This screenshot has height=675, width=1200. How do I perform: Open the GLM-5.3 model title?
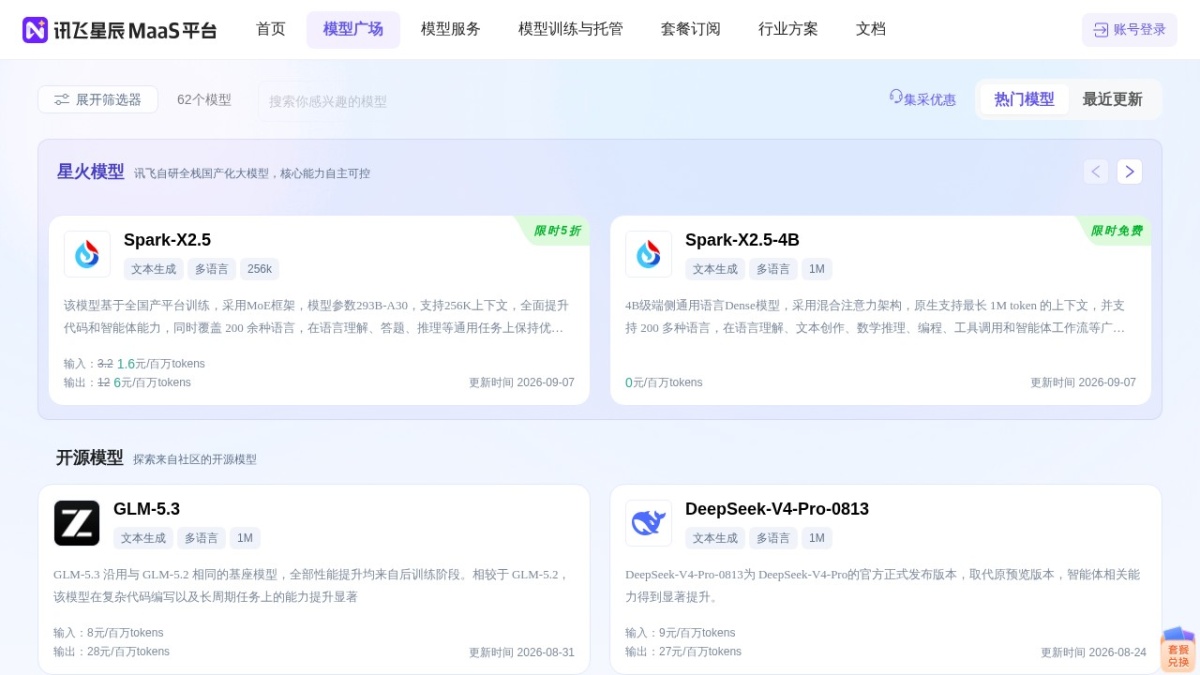[x=146, y=509]
